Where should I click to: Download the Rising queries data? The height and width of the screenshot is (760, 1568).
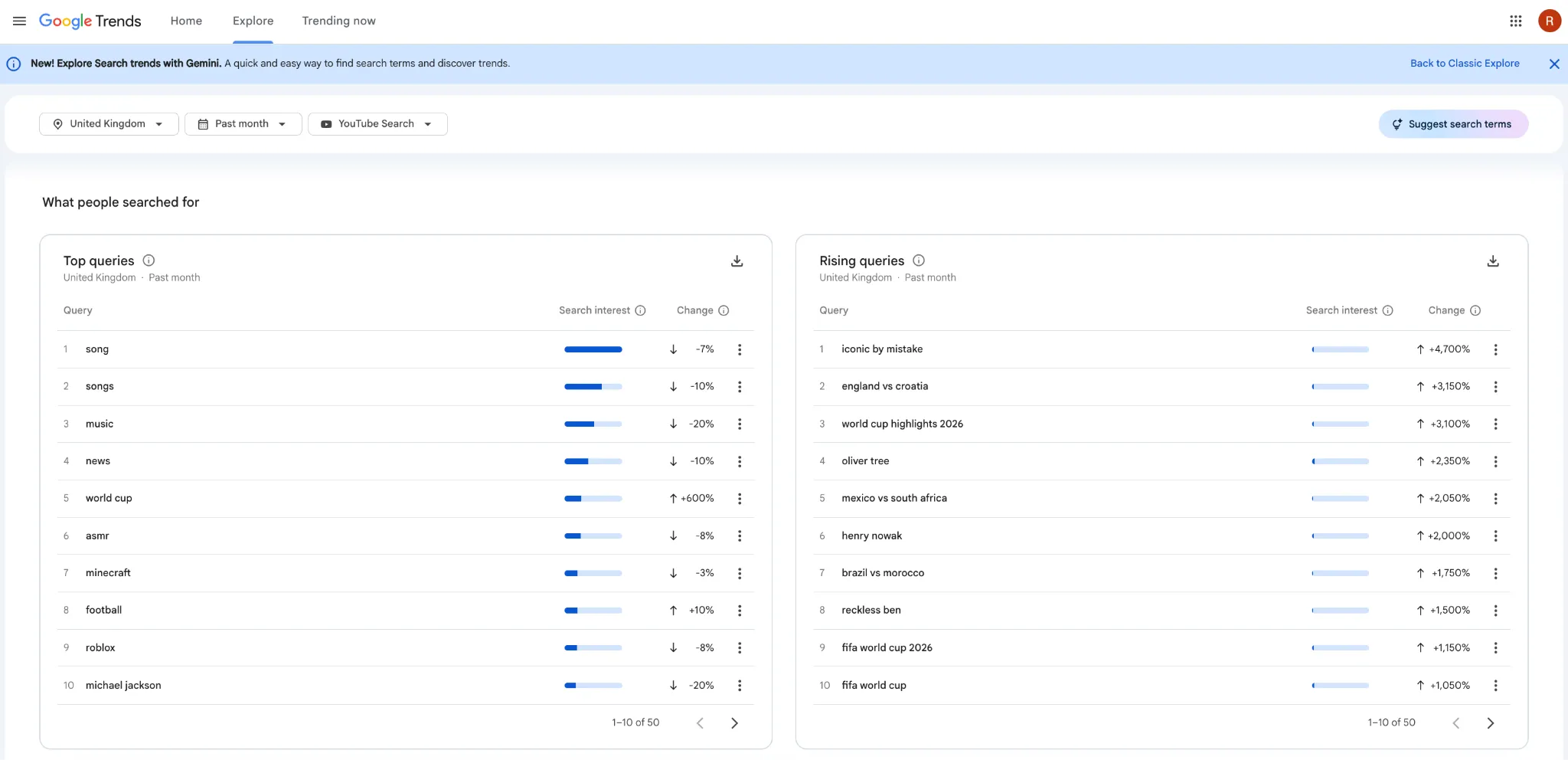[x=1493, y=261]
